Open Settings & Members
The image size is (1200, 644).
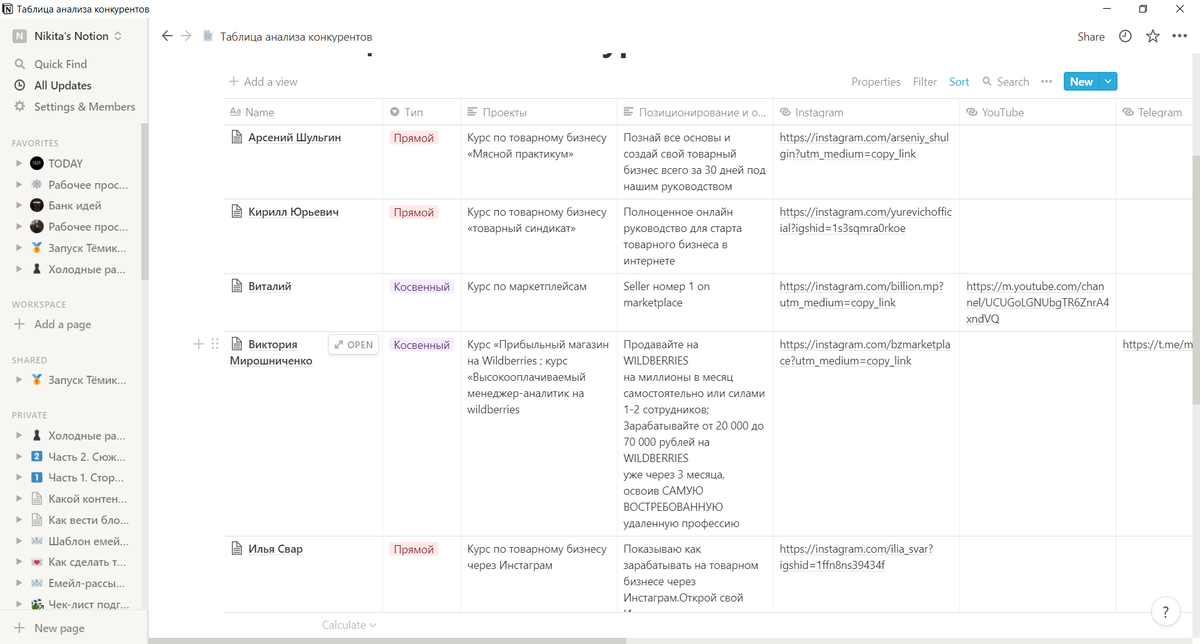point(84,107)
